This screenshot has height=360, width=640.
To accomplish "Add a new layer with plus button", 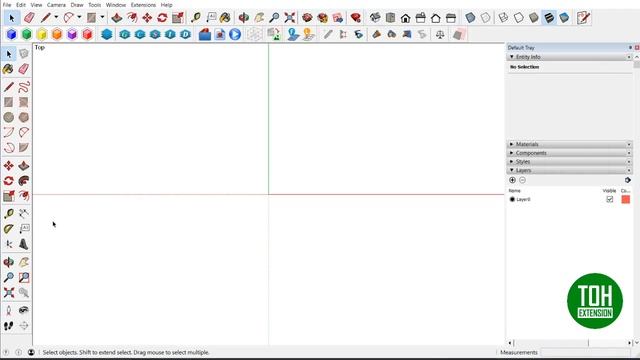I will click(x=512, y=180).
